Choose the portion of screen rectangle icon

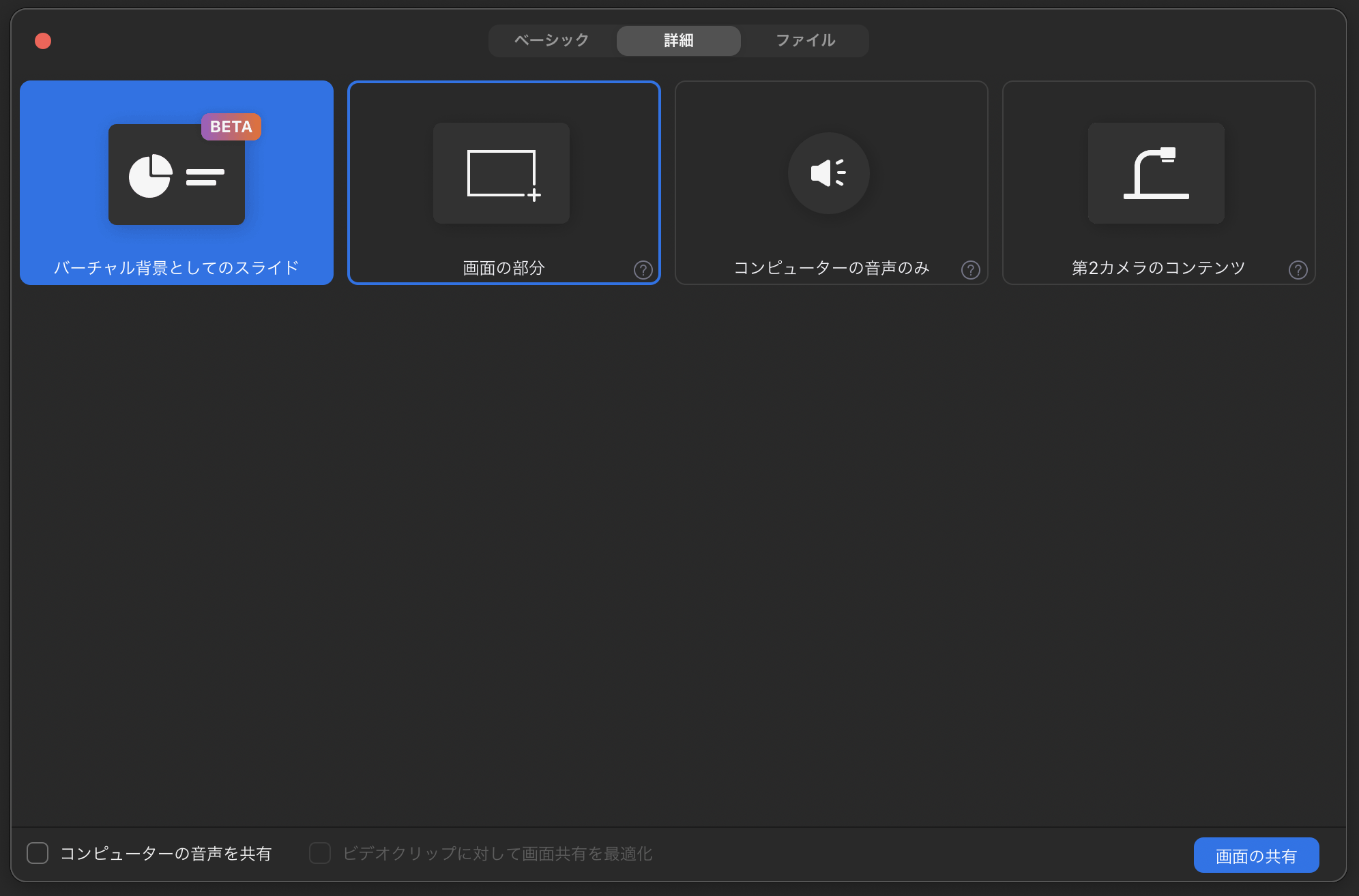(501, 173)
